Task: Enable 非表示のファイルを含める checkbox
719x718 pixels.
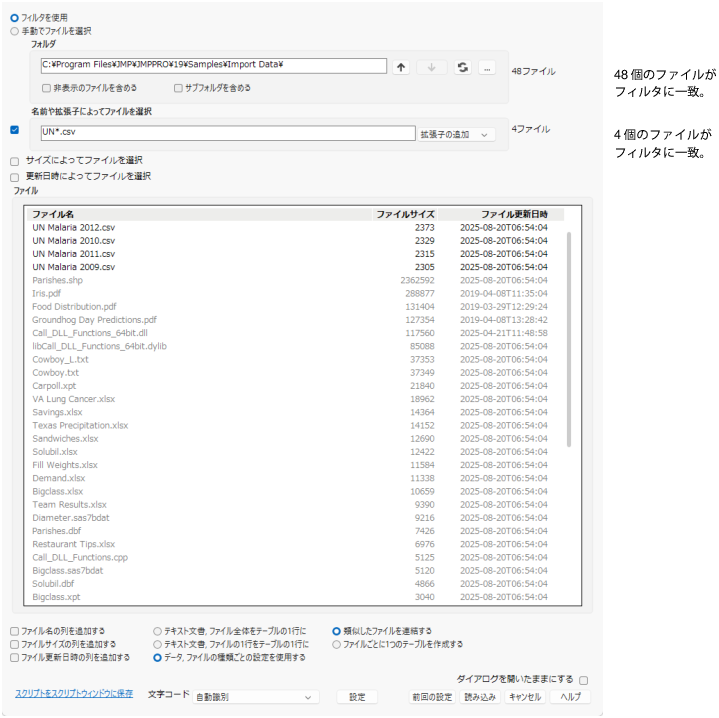Action: [x=46, y=88]
